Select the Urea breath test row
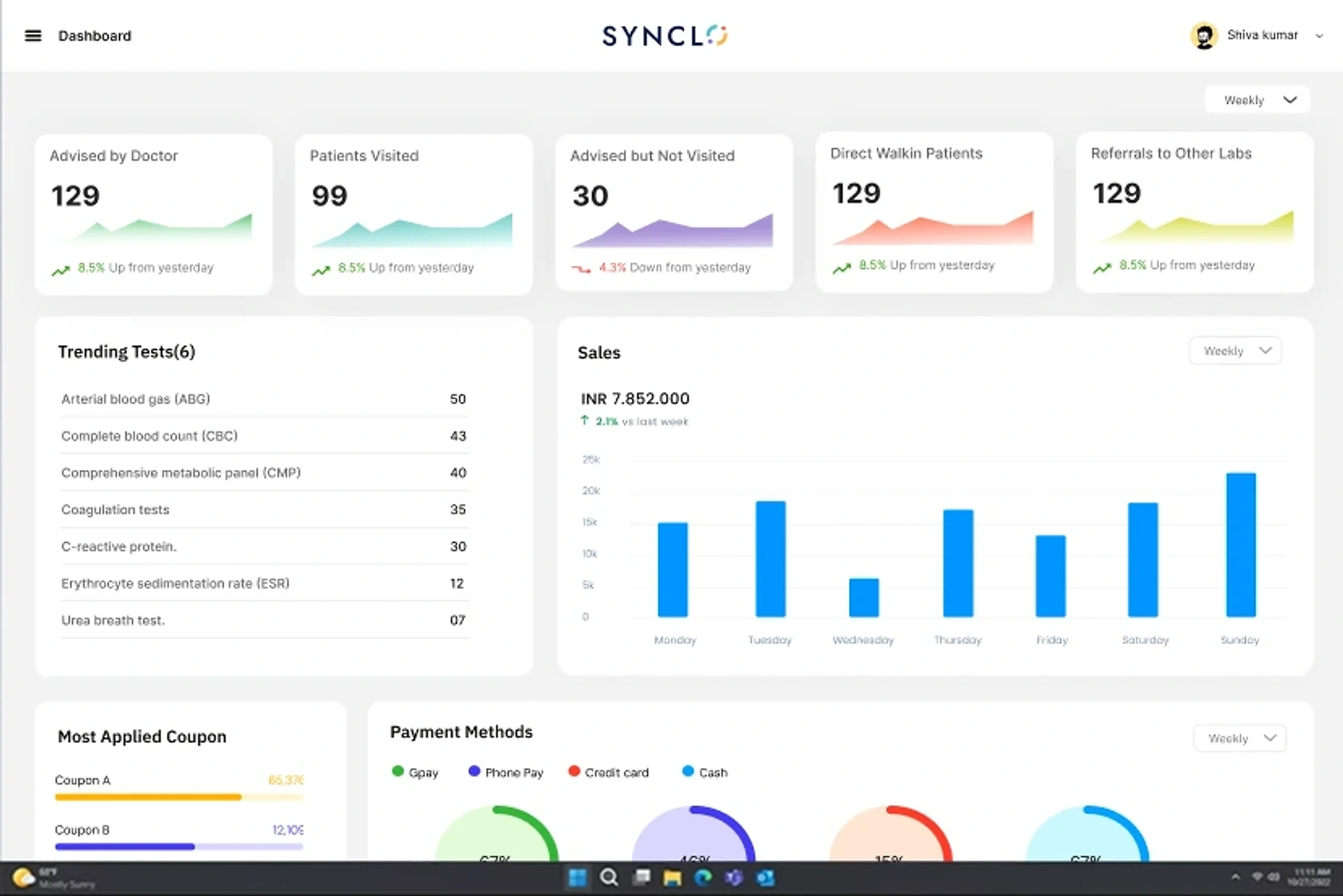This screenshot has height=896, width=1343. 264,620
